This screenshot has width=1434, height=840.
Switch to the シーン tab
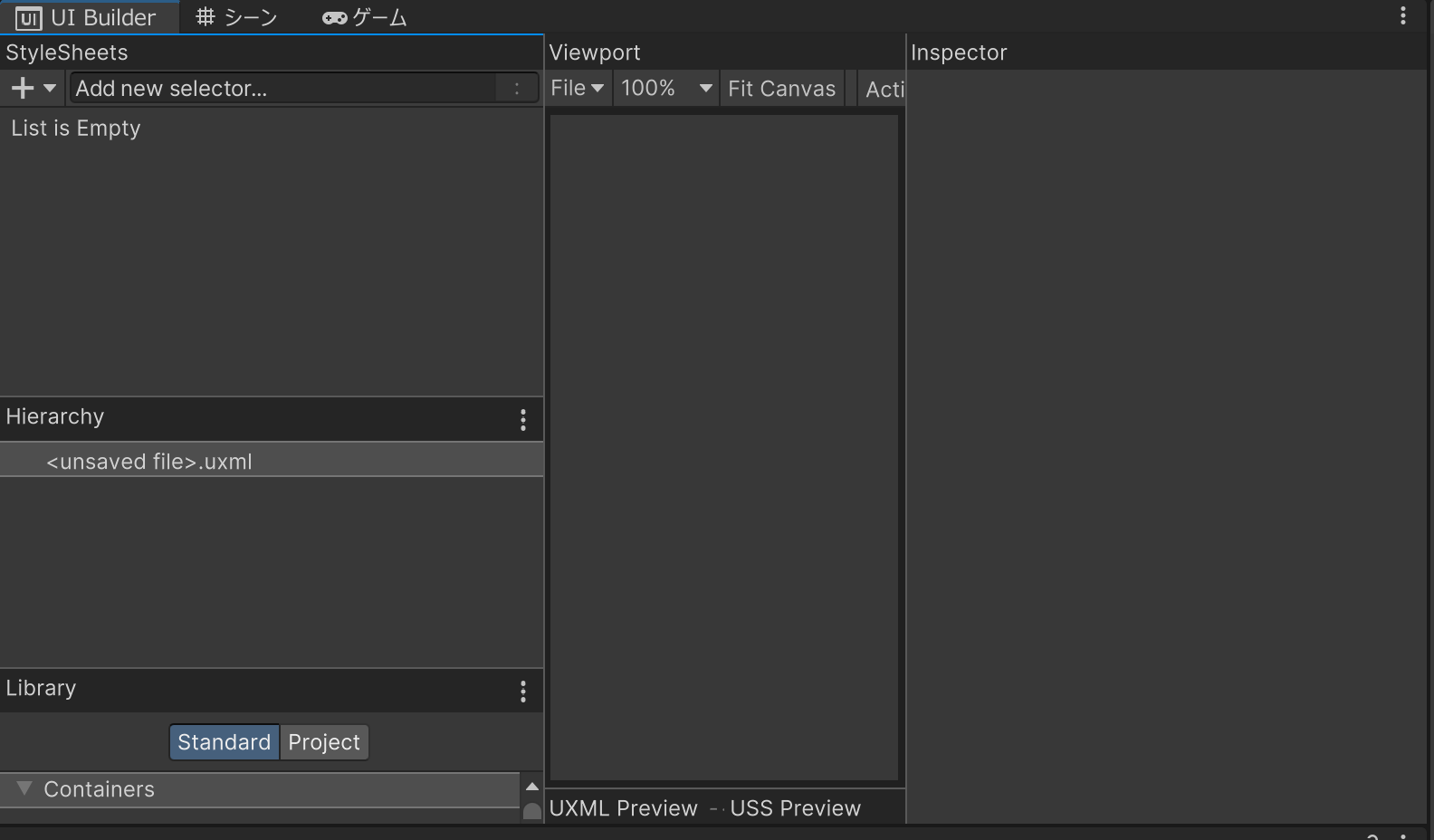[237, 17]
